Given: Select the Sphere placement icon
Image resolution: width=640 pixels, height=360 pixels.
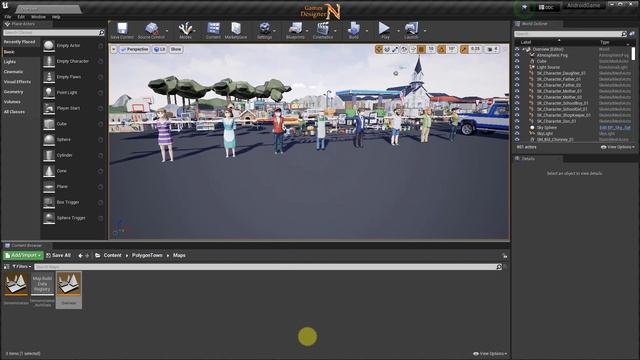Looking at the screenshot, I should click(49, 140).
